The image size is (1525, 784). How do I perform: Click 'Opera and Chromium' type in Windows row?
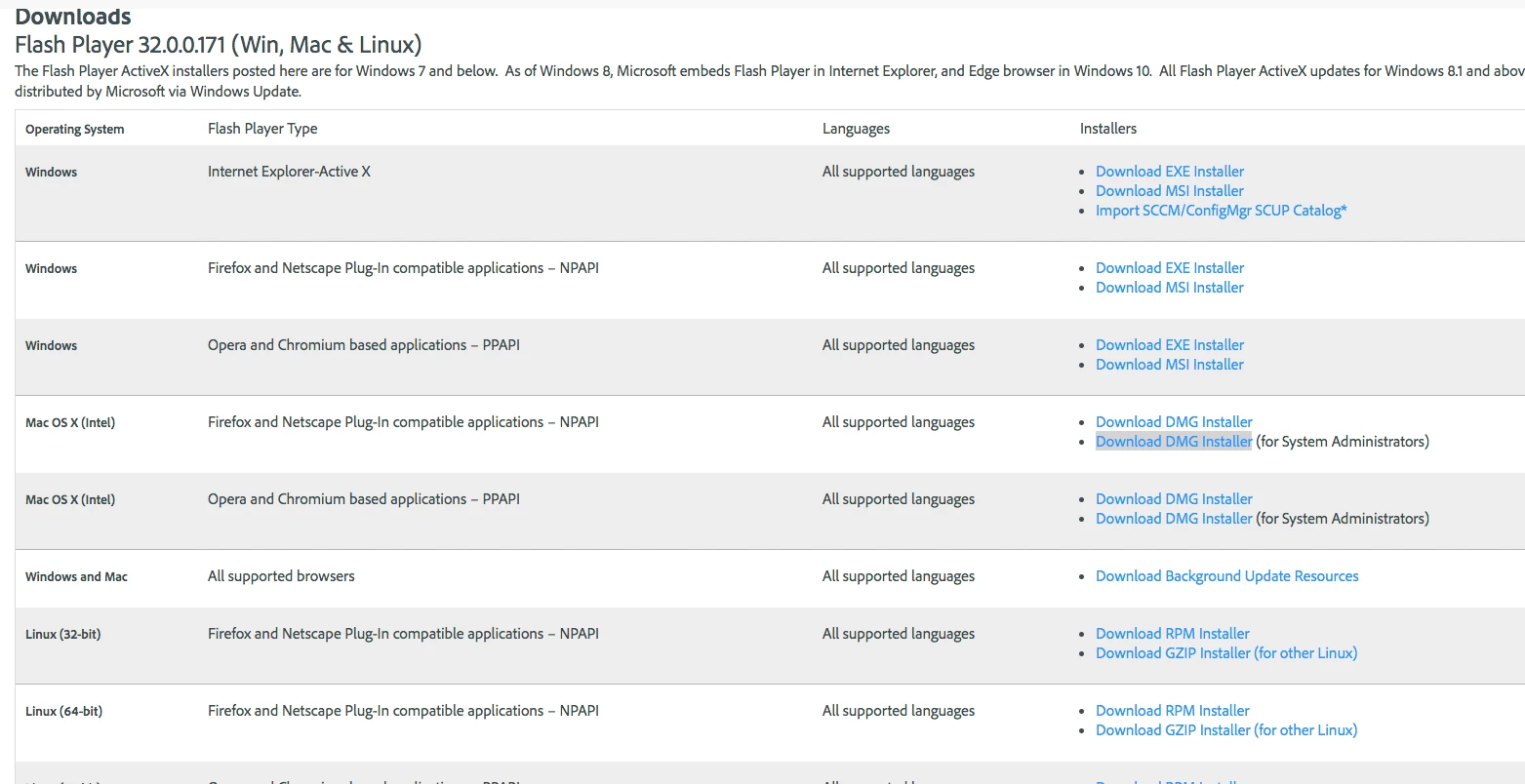364,345
